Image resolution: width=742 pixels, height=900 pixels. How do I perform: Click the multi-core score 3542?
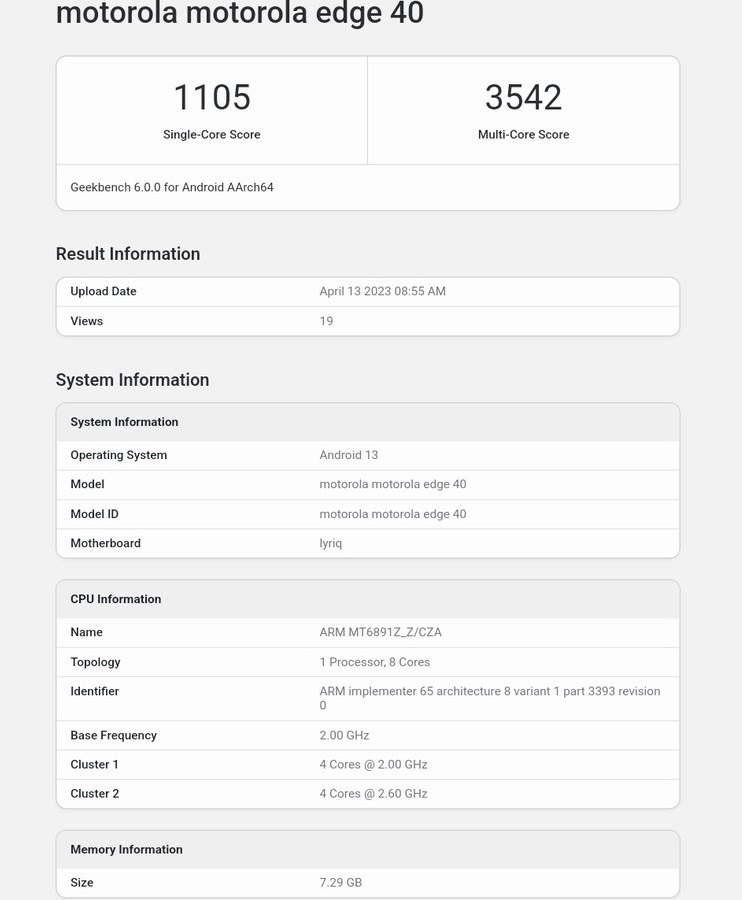[x=523, y=97]
